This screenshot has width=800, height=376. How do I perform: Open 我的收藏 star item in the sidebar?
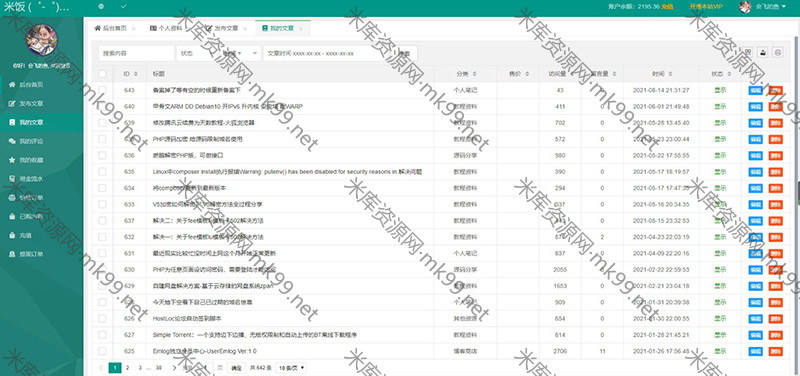(41, 160)
